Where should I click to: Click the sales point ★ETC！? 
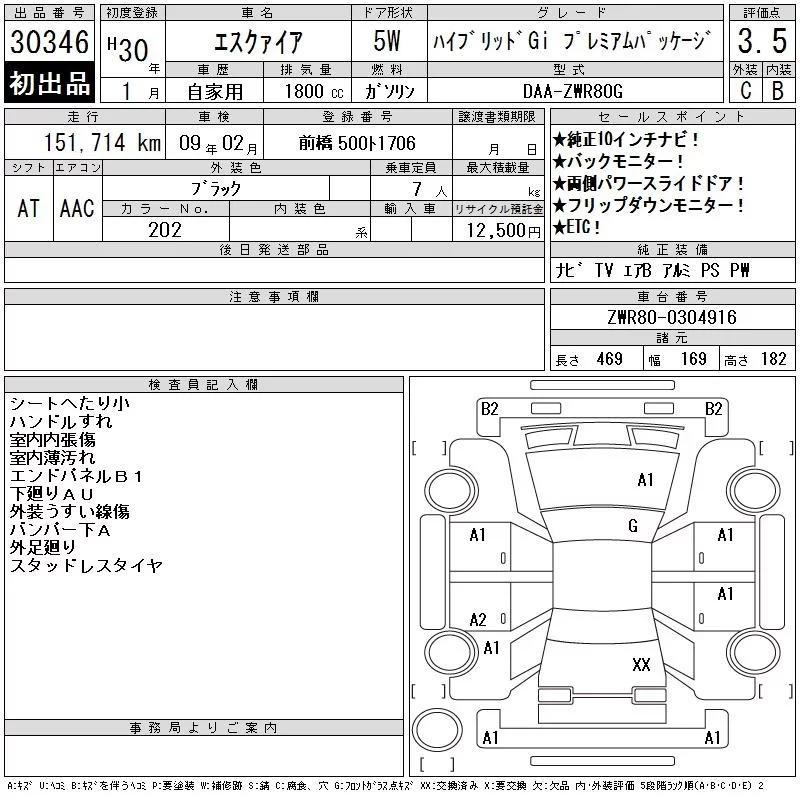577,227
